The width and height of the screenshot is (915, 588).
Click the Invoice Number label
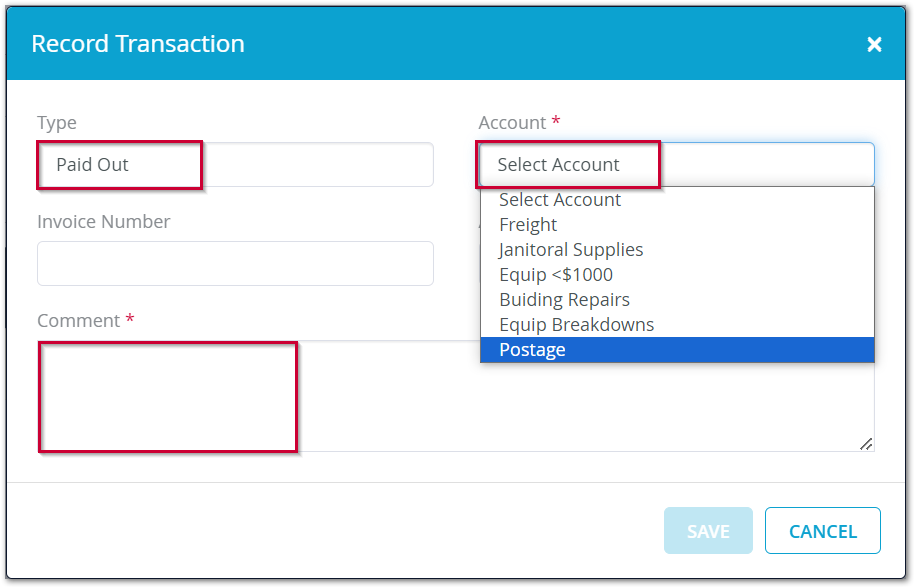[104, 222]
